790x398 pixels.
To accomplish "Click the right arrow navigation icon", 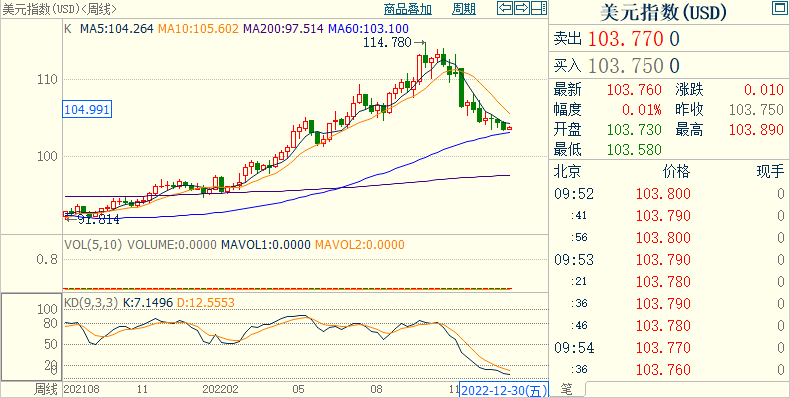I will (x=522, y=8).
